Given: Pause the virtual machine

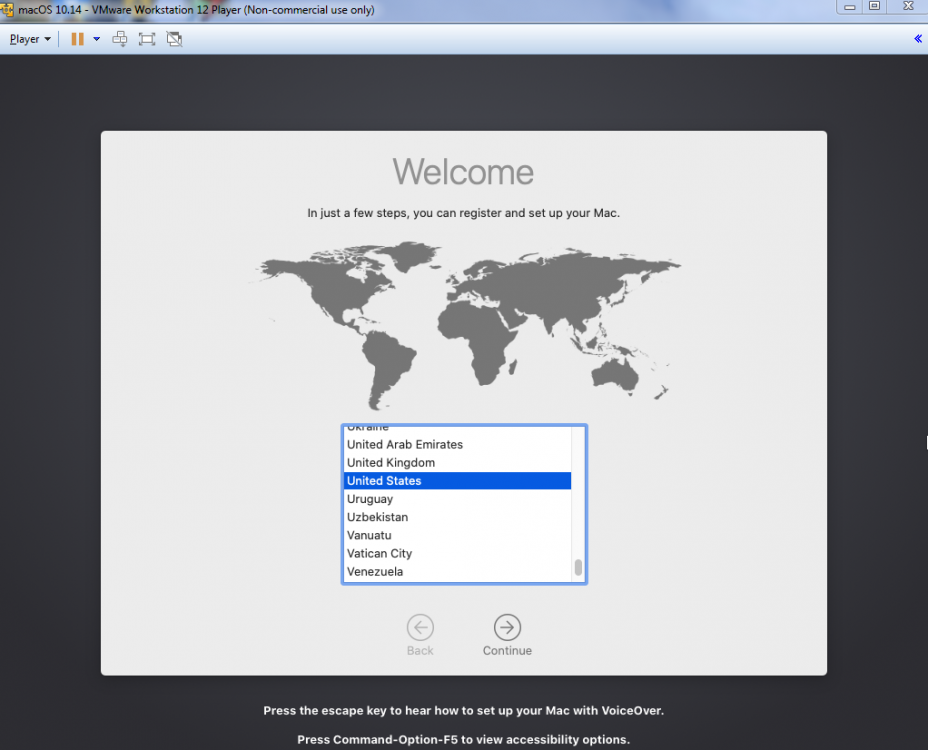Looking at the screenshot, I should 78,39.
